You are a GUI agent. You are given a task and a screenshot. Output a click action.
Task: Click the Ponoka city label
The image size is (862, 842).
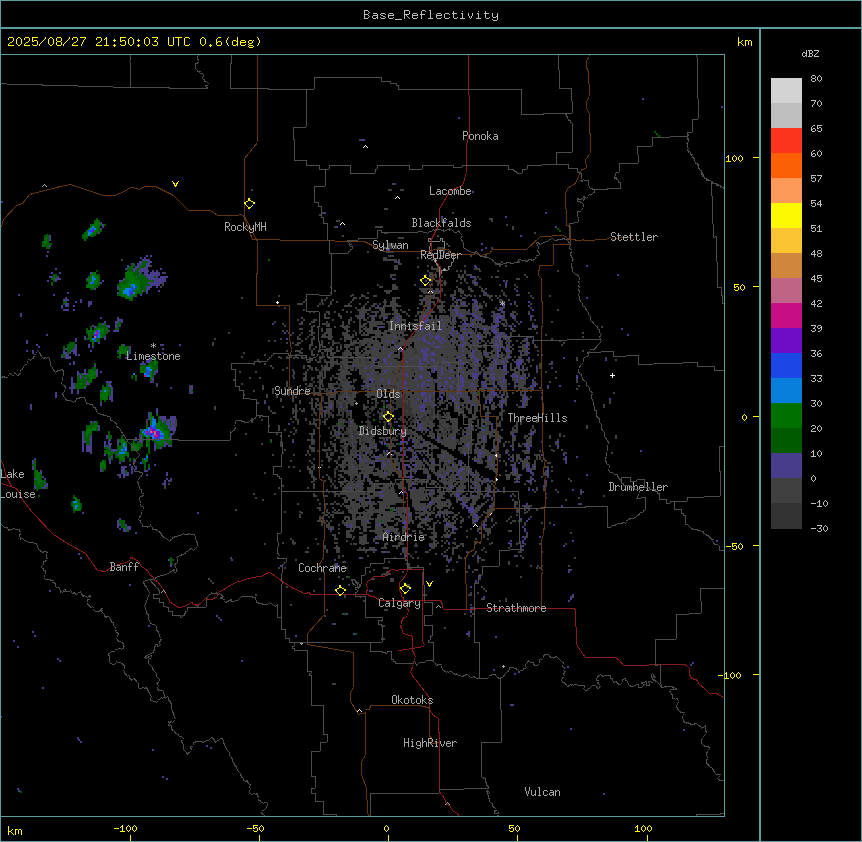[480, 136]
